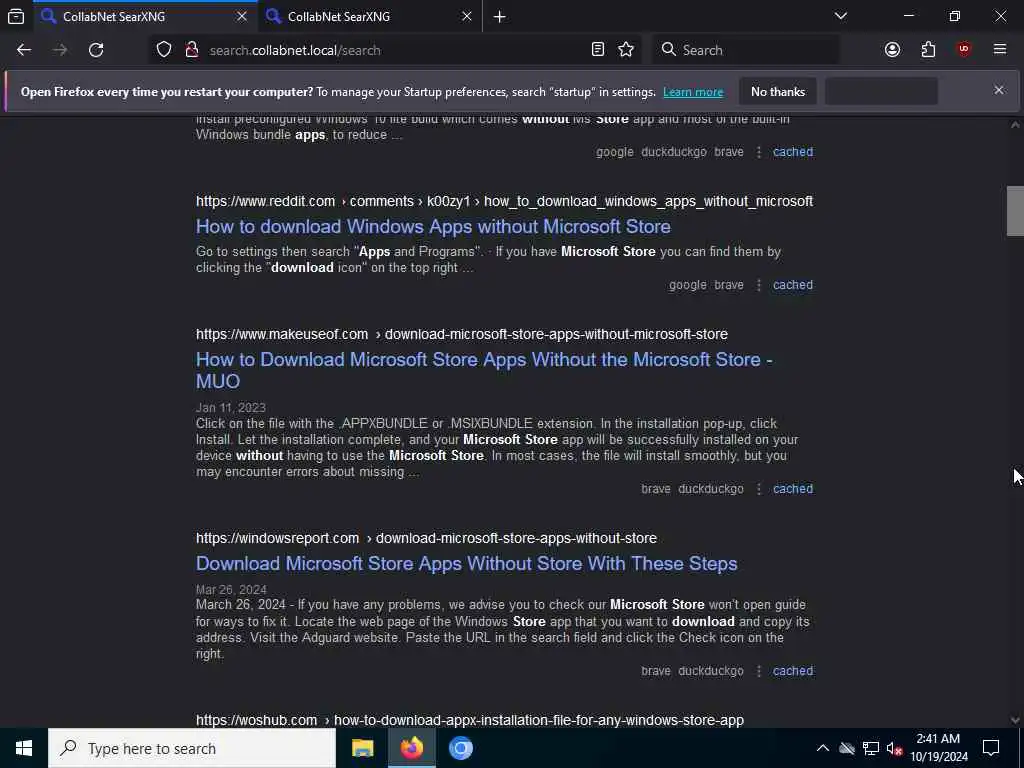Open the muted volume tray icon

tap(894, 748)
